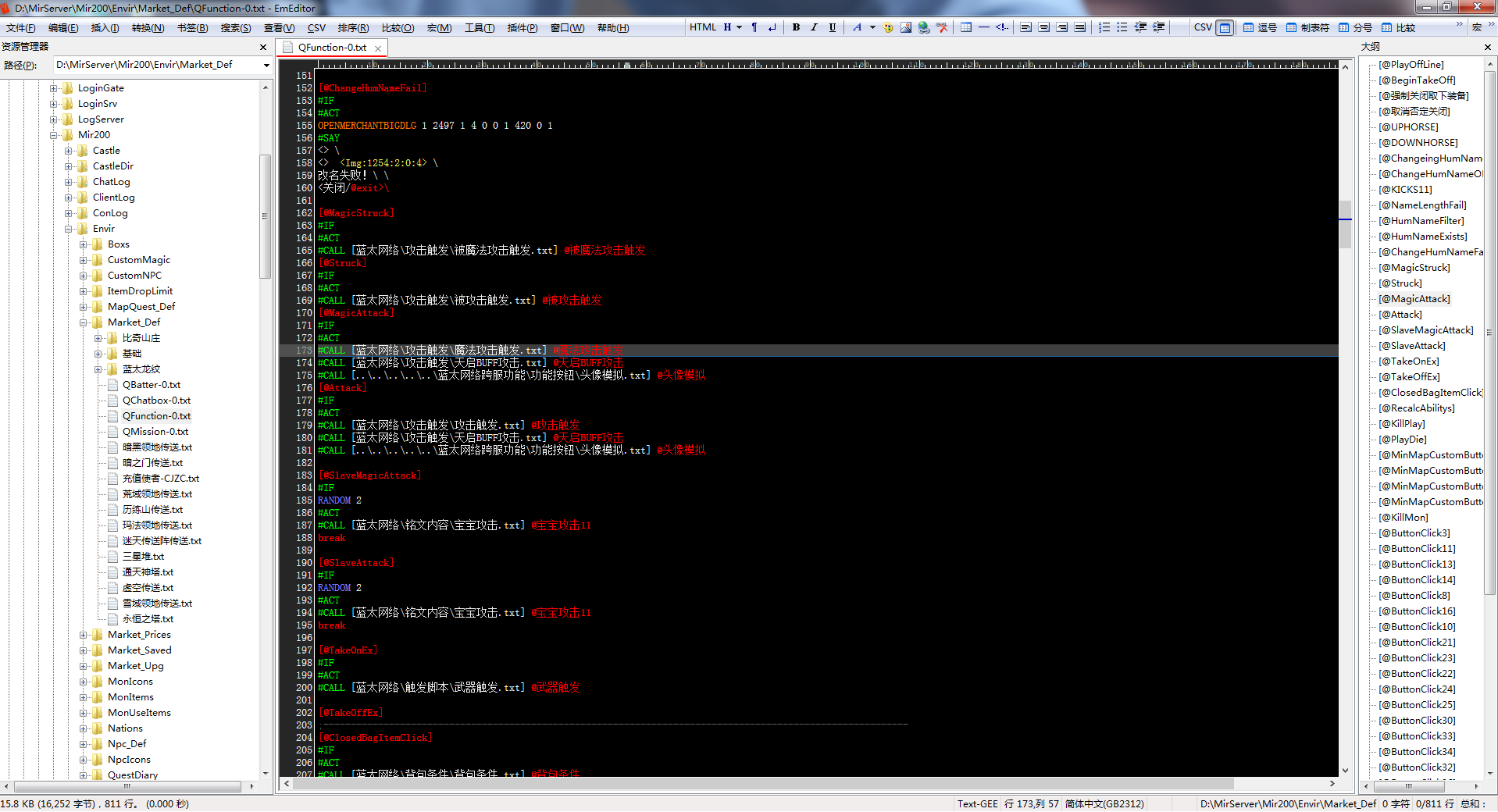Click the Bold formatting icon

pyautogui.click(x=796, y=27)
